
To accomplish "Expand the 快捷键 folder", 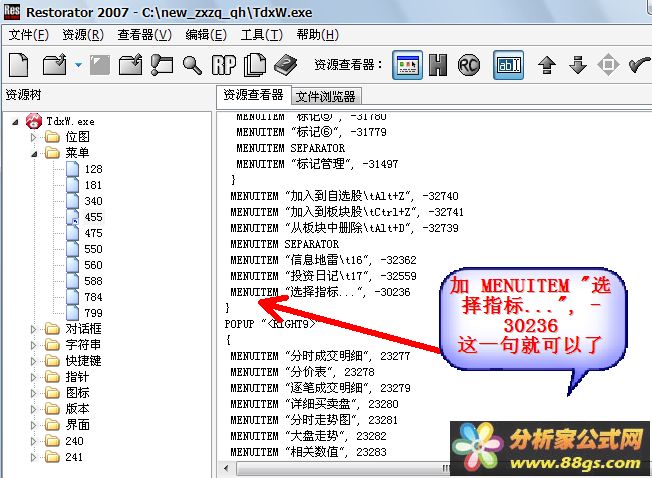I will click(33, 361).
